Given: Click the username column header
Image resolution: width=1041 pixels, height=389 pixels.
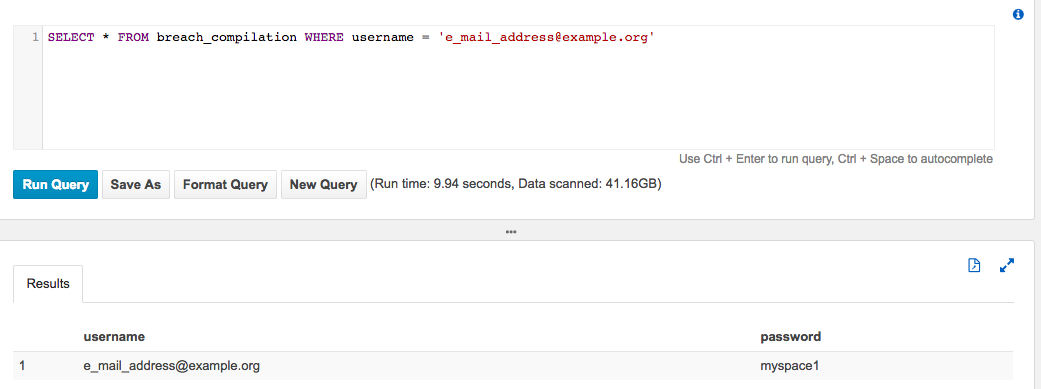Looking at the screenshot, I should 114,337.
